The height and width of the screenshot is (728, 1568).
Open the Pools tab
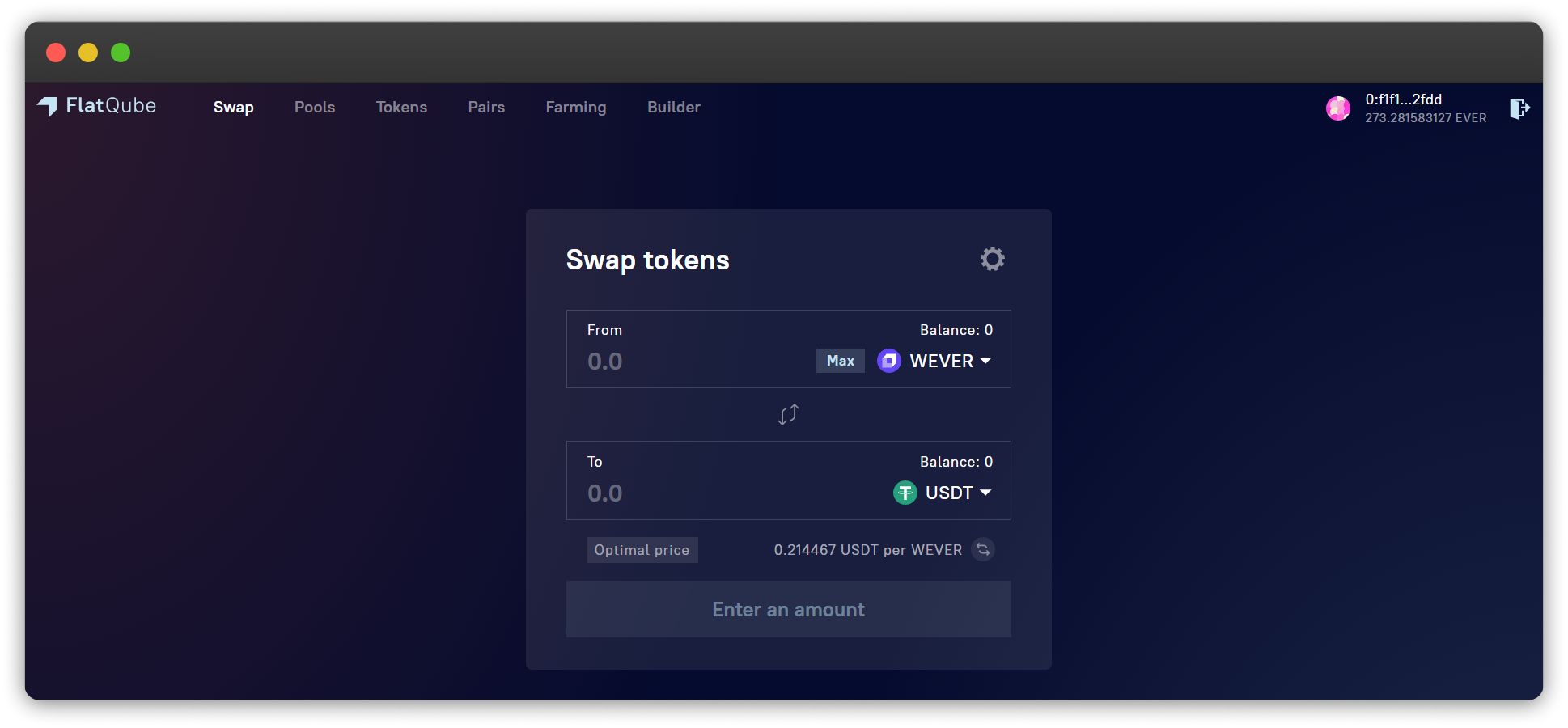click(x=315, y=107)
